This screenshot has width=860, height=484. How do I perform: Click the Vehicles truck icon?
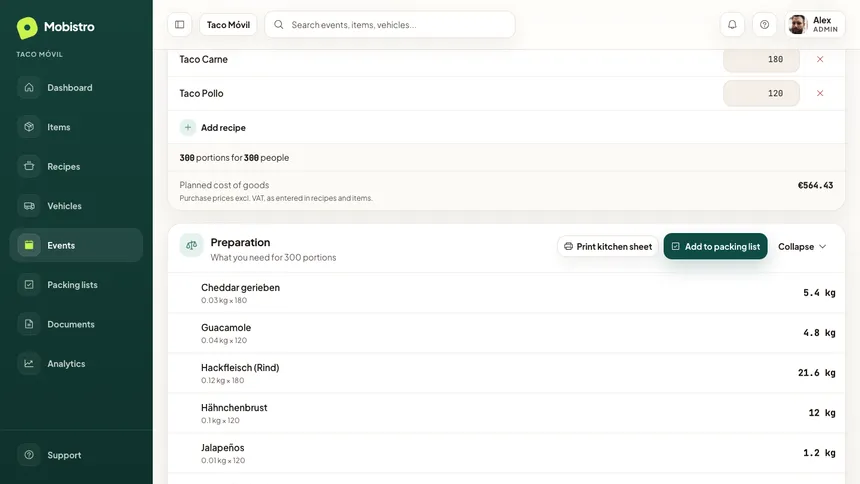(x=29, y=206)
